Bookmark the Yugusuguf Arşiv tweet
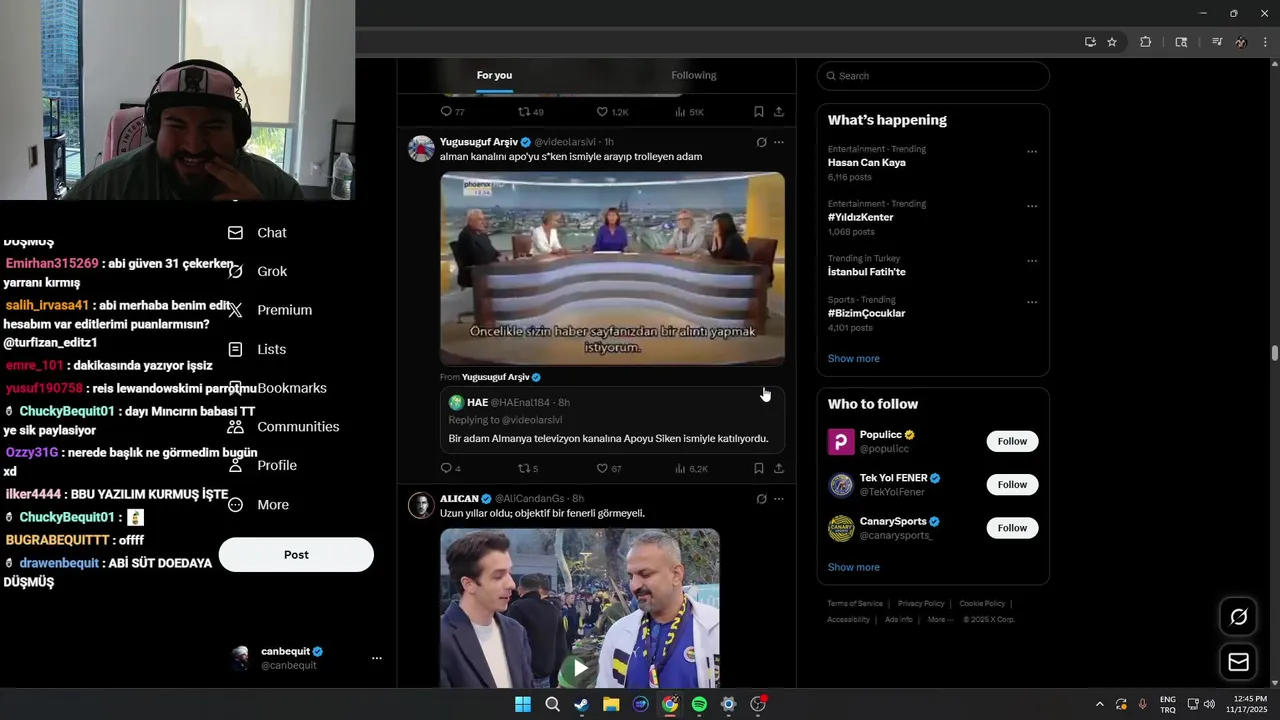The image size is (1280, 720). 759,468
